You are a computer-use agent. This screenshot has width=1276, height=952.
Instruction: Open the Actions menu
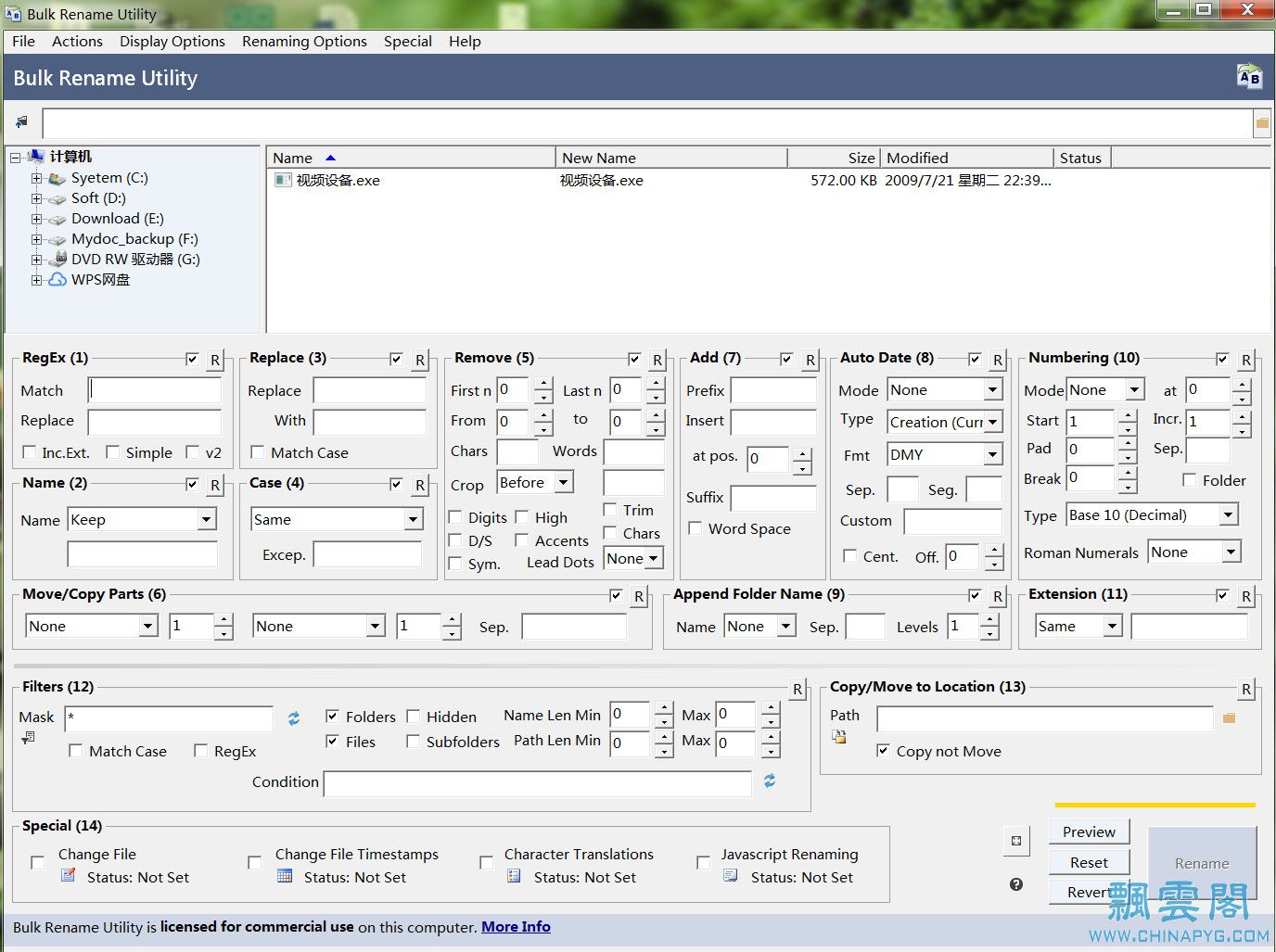pos(77,41)
